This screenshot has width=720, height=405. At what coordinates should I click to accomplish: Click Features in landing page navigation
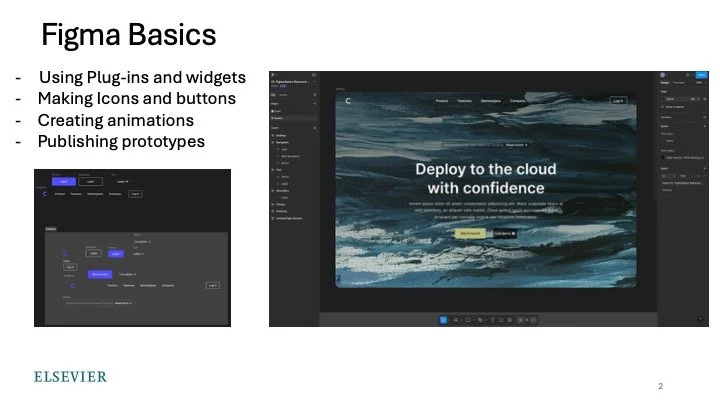click(464, 101)
